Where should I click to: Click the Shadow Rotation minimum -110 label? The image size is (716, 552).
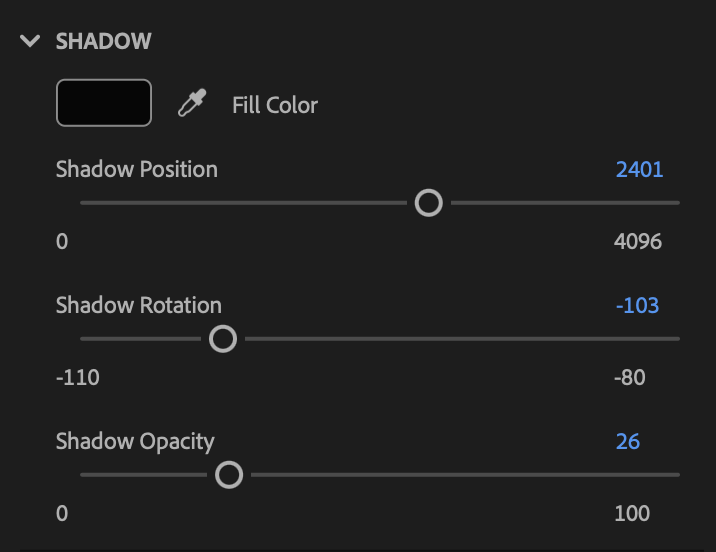78,377
